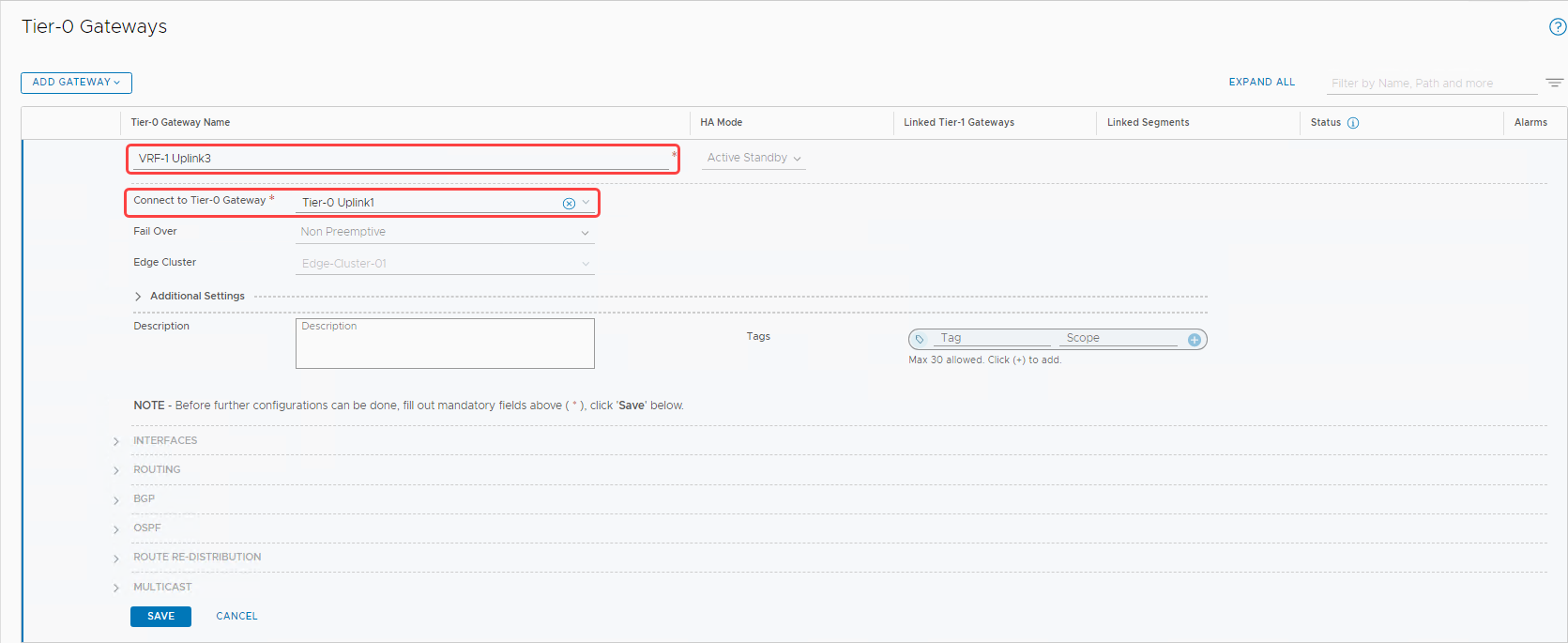Viewport: 1568px width, 643px height.
Task: Click the HA Mode column header
Action: (x=721, y=123)
